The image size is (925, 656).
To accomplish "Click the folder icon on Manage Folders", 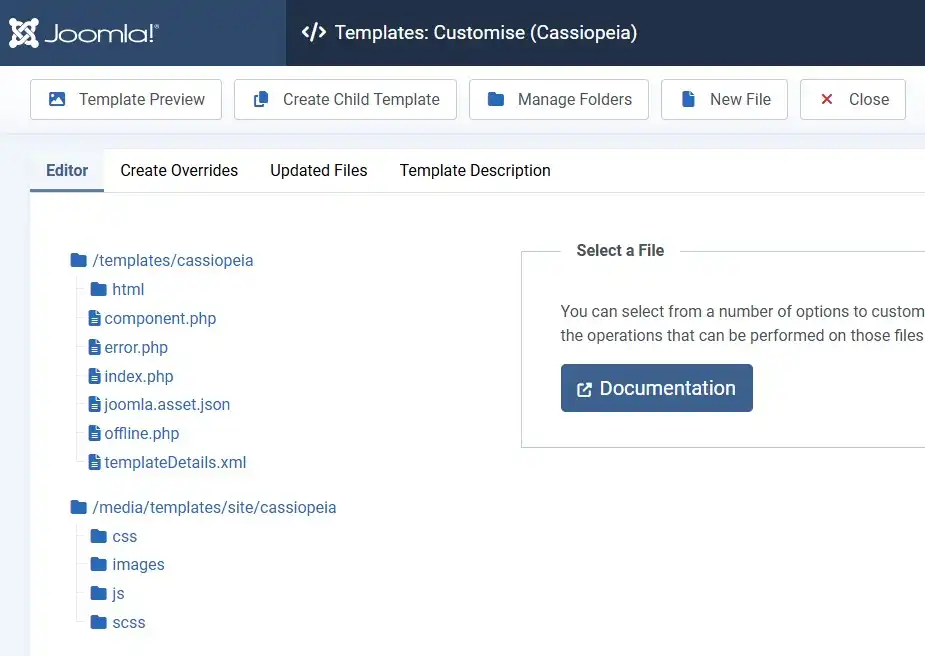I will [x=496, y=99].
